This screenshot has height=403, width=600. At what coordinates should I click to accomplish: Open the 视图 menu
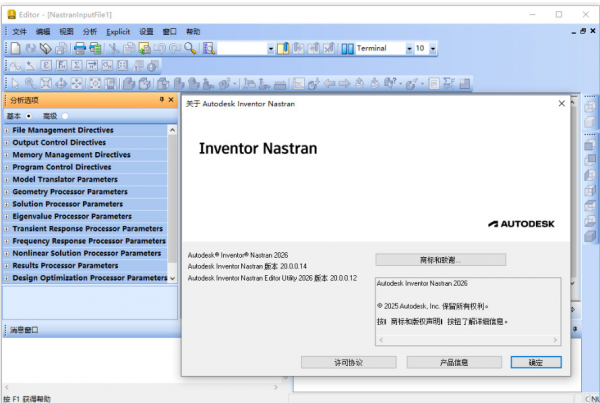pyautogui.click(x=66, y=32)
